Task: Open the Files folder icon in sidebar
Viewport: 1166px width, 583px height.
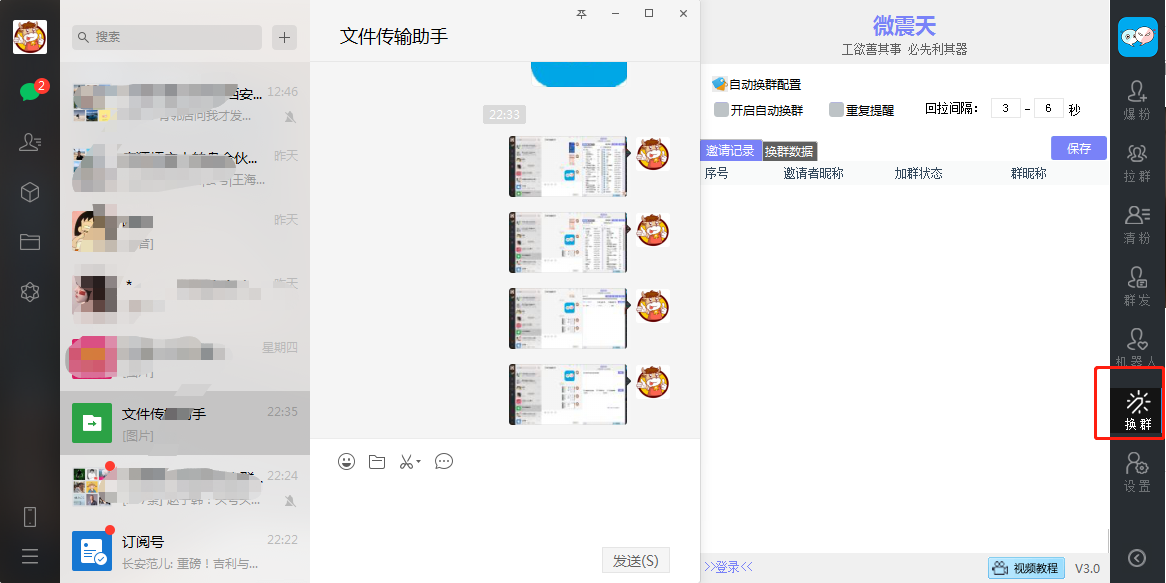Action: pyautogui.click(x=30, y=242)
